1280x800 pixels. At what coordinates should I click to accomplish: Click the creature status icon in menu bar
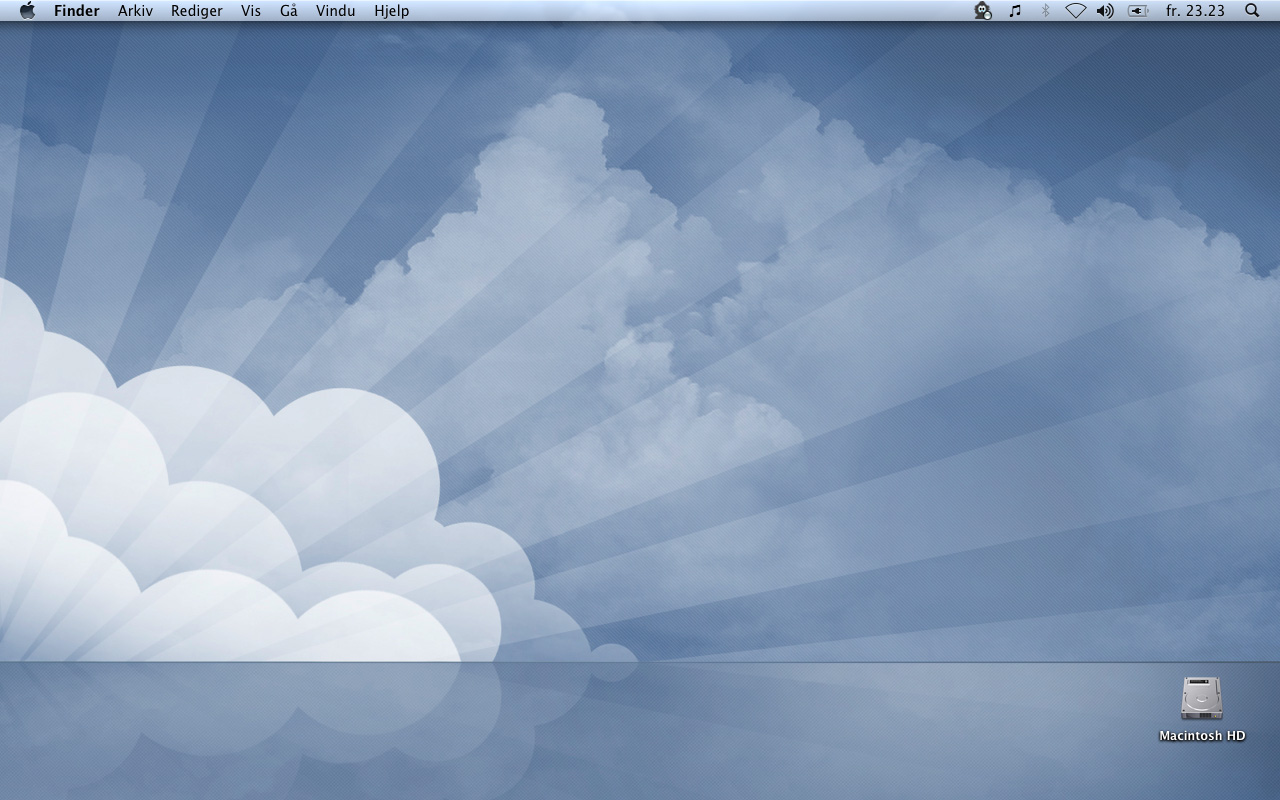(x=983, y=11)
